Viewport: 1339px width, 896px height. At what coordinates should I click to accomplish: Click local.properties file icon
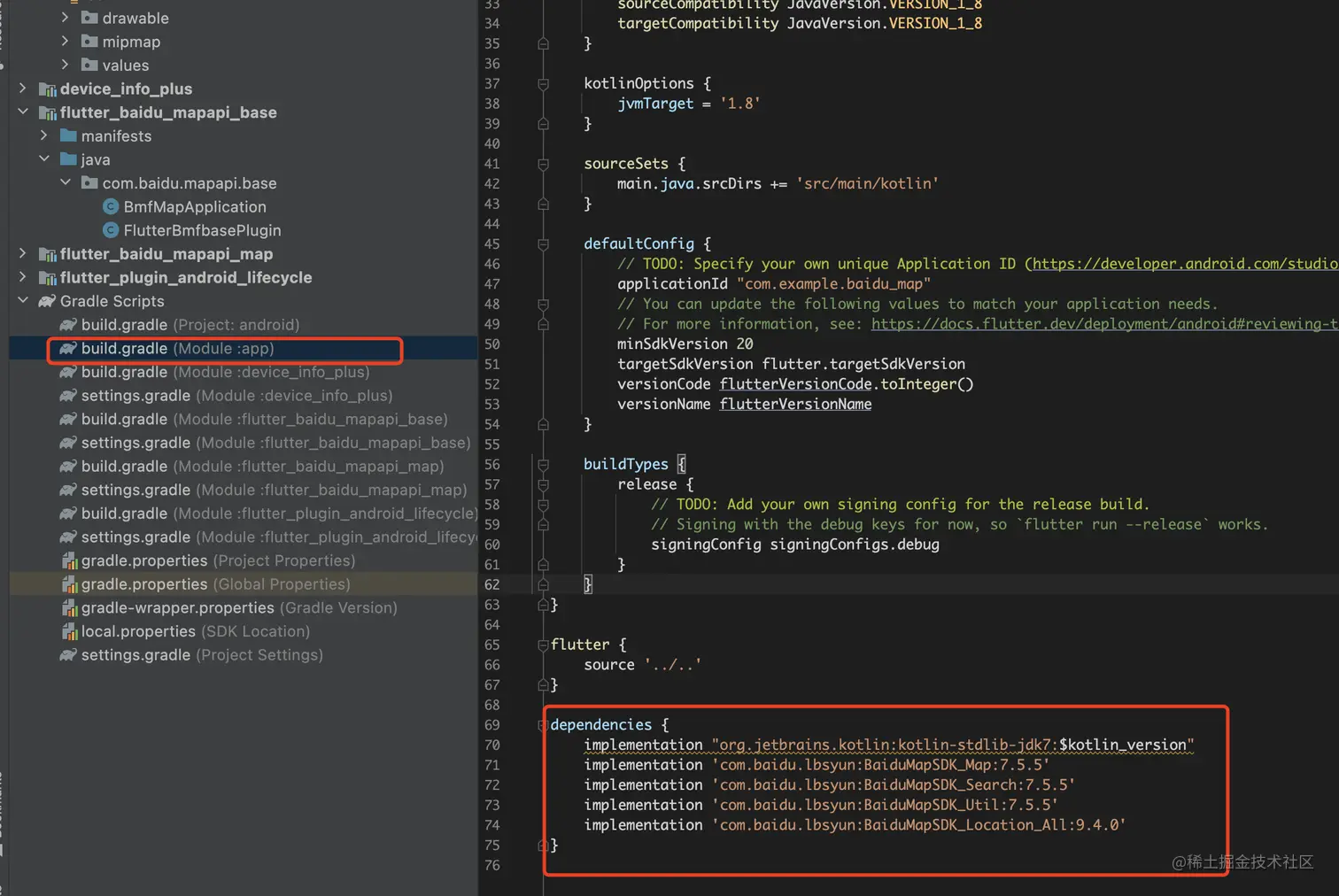pyautogui.click(x=69, y=631)
